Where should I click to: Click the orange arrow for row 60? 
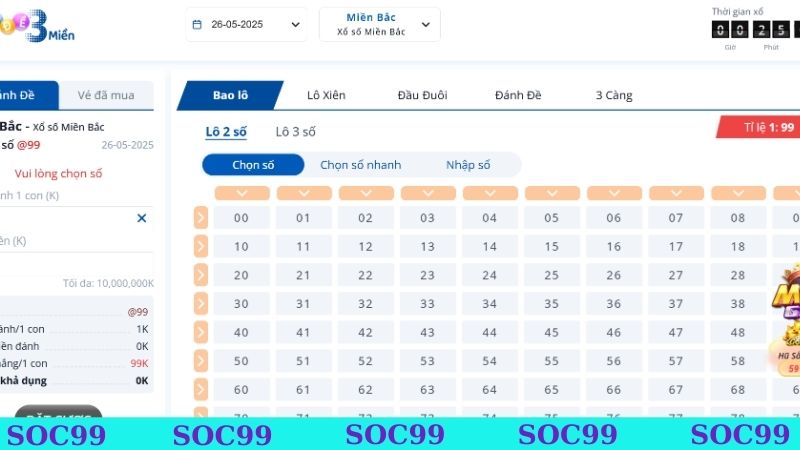[x=201, y=389]
